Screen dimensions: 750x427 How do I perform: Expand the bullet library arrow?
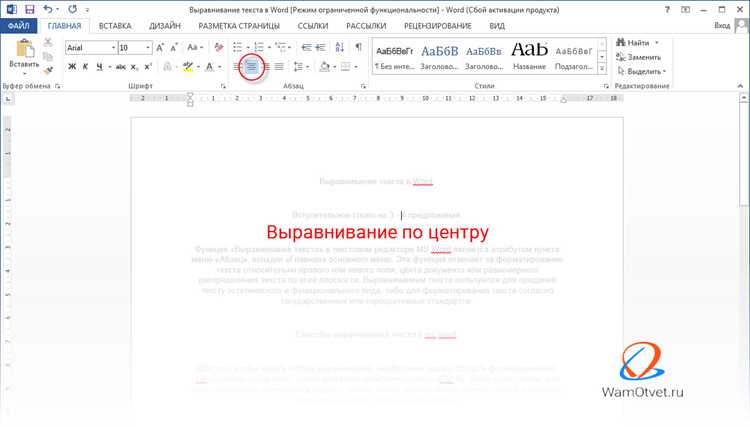click(x=248, y=47)
